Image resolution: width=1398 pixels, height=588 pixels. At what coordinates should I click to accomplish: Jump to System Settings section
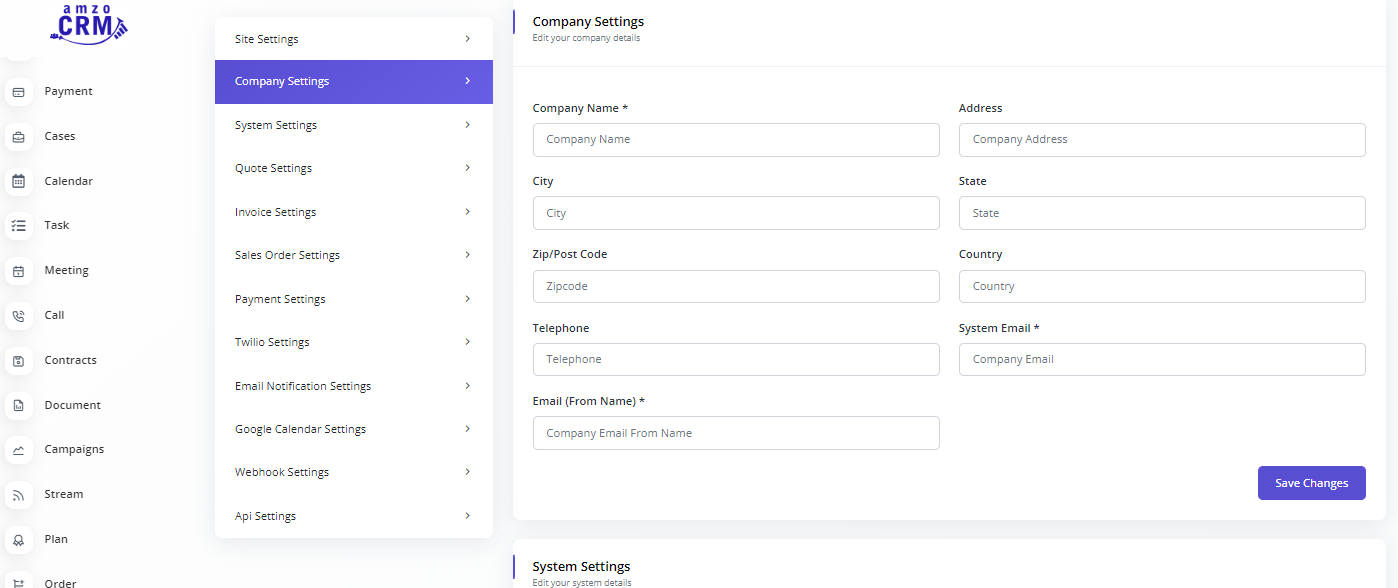[x=354, y=125]
